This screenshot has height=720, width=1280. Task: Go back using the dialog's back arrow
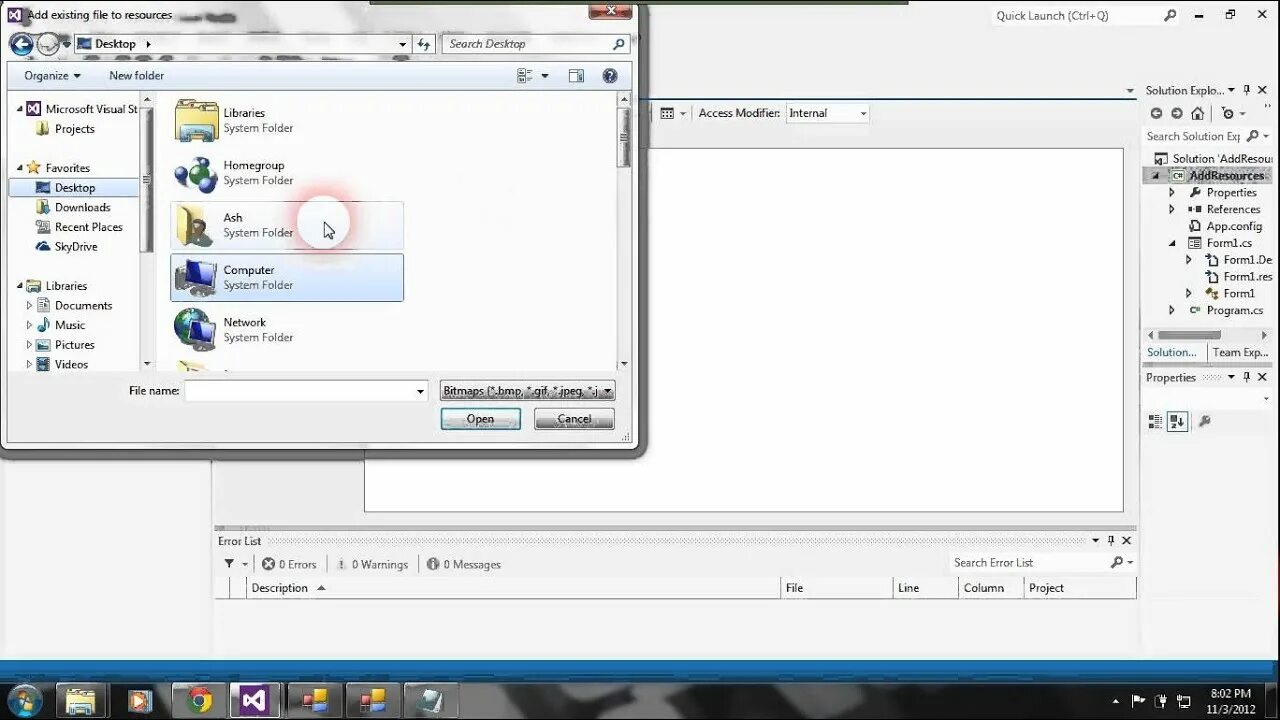21,44
